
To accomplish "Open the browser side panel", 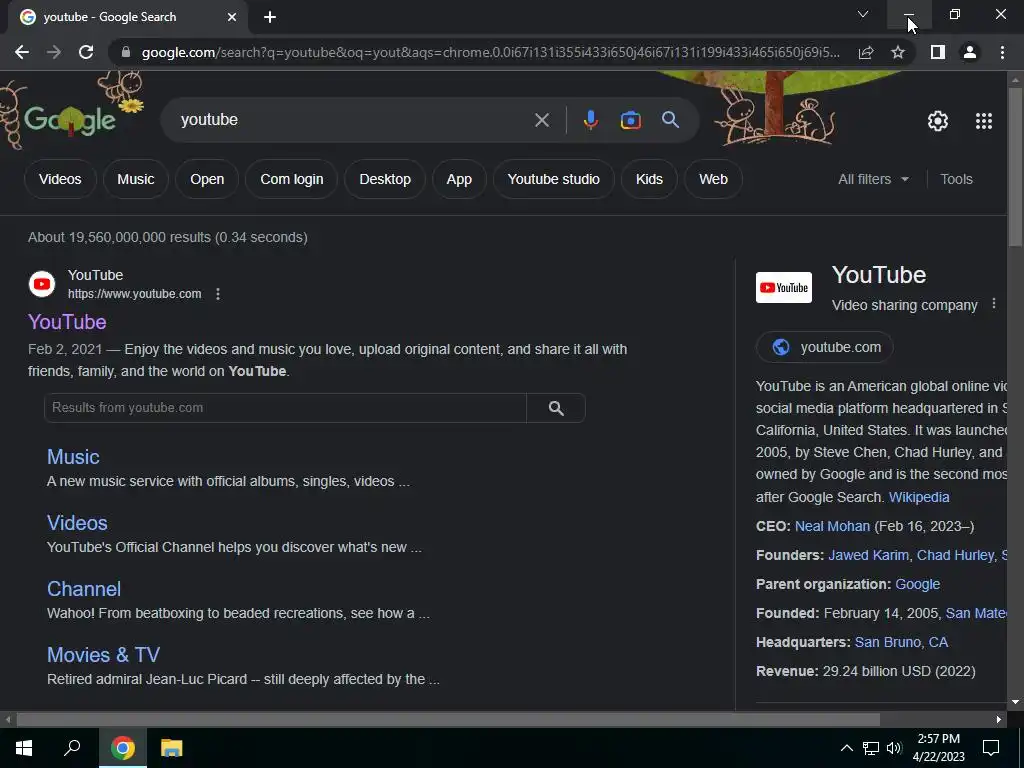I will point(938,52).
